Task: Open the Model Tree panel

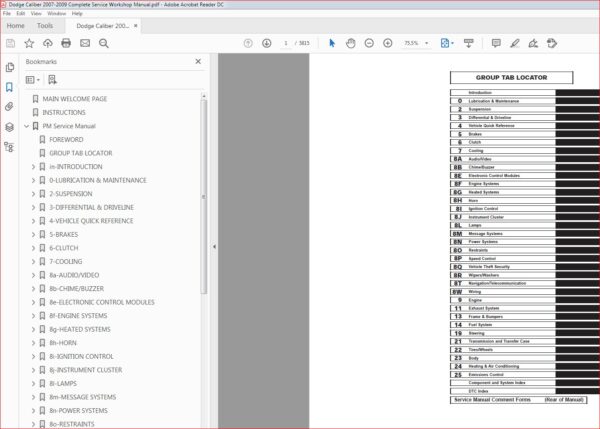Action: tap(9, 147)
